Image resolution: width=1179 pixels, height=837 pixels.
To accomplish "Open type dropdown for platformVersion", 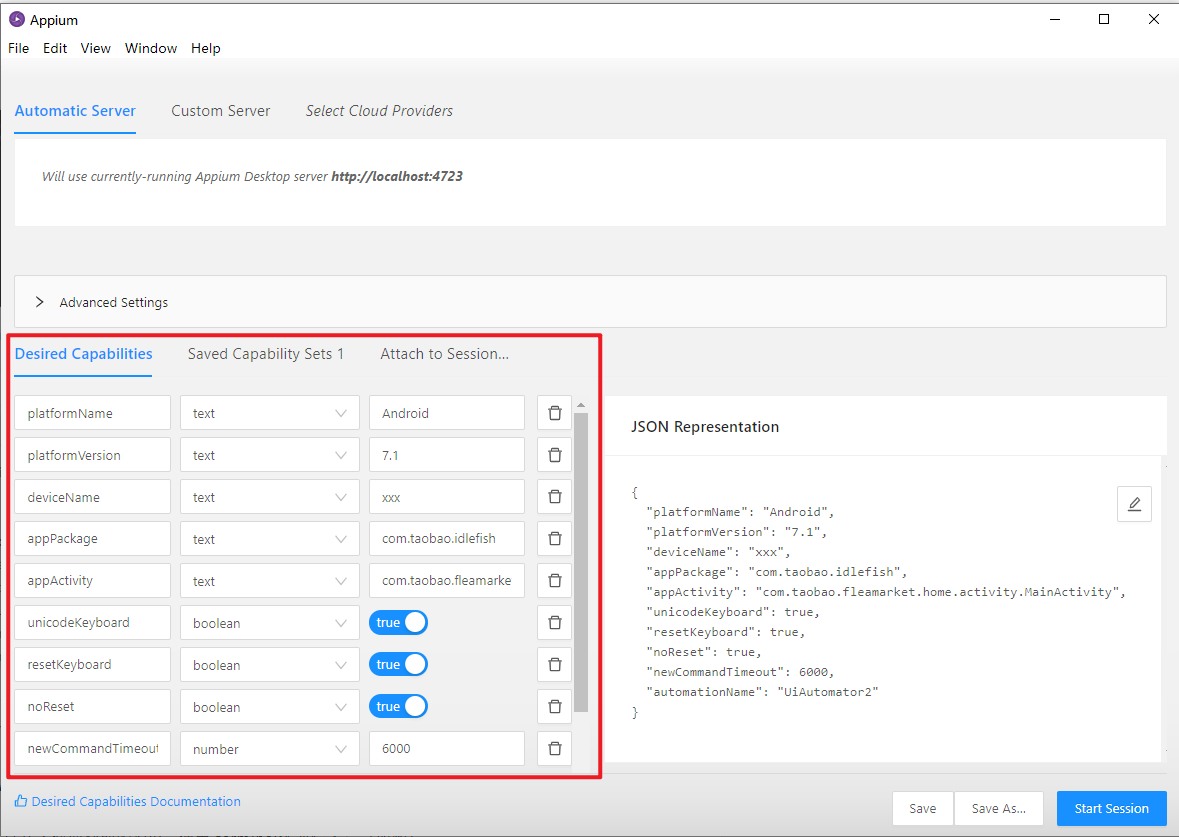I will (269, 455).
